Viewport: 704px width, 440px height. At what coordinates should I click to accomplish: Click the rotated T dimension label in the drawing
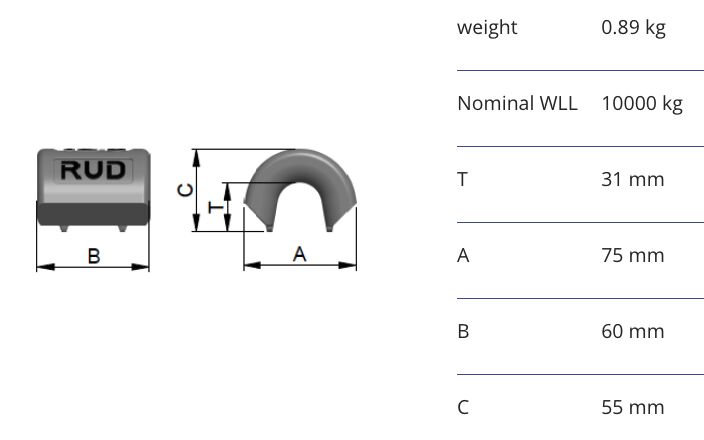215,206
